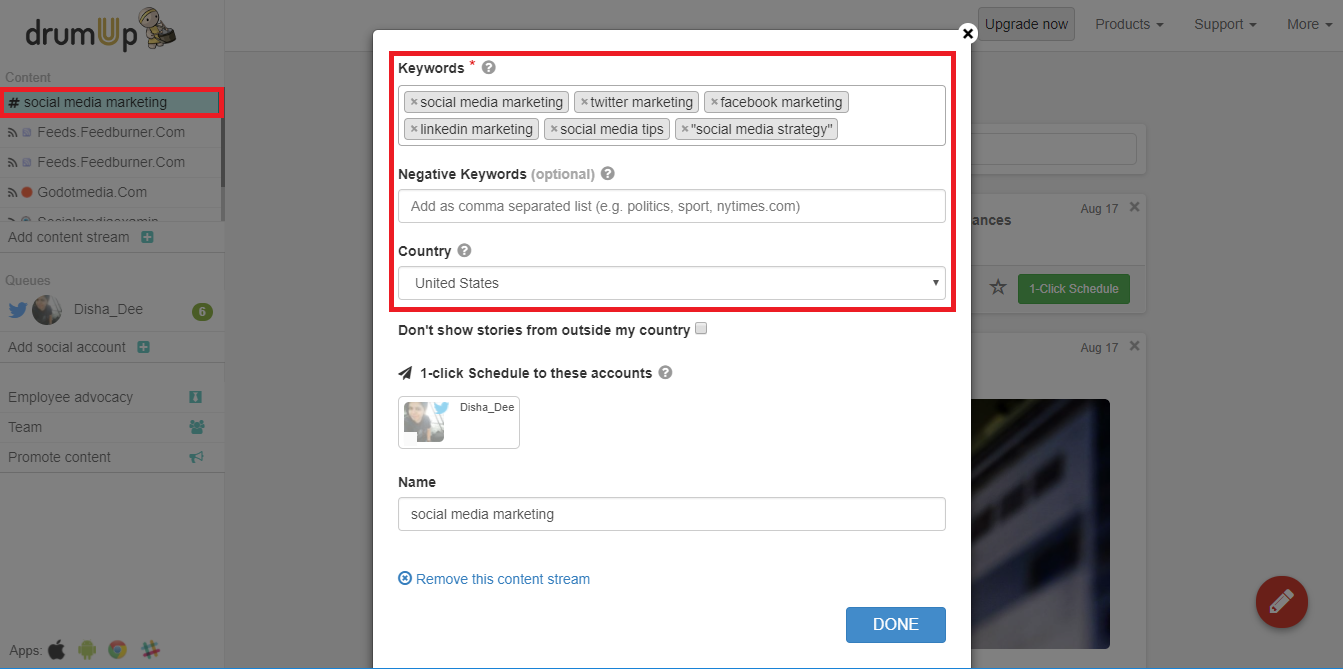
Task: Remove the "social media strategy" quoted keyword tag
Action: (x=684, y=129)
